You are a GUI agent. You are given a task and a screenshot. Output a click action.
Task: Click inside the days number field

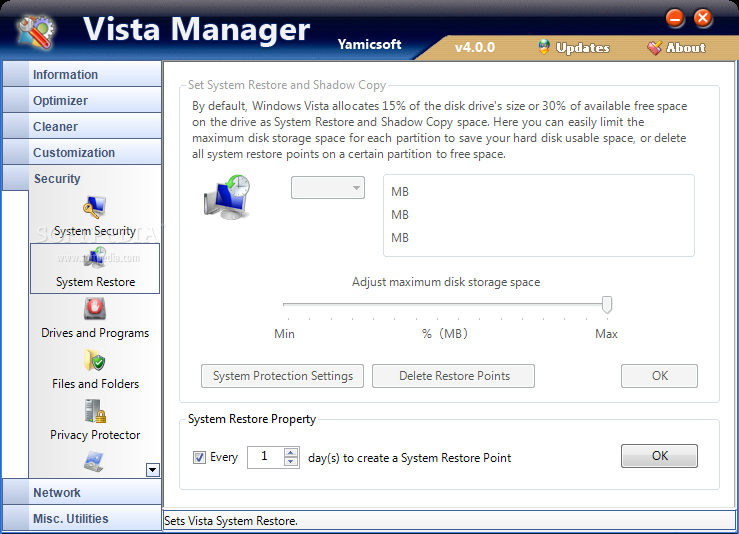pyautogui.click(x=266, y=457)
